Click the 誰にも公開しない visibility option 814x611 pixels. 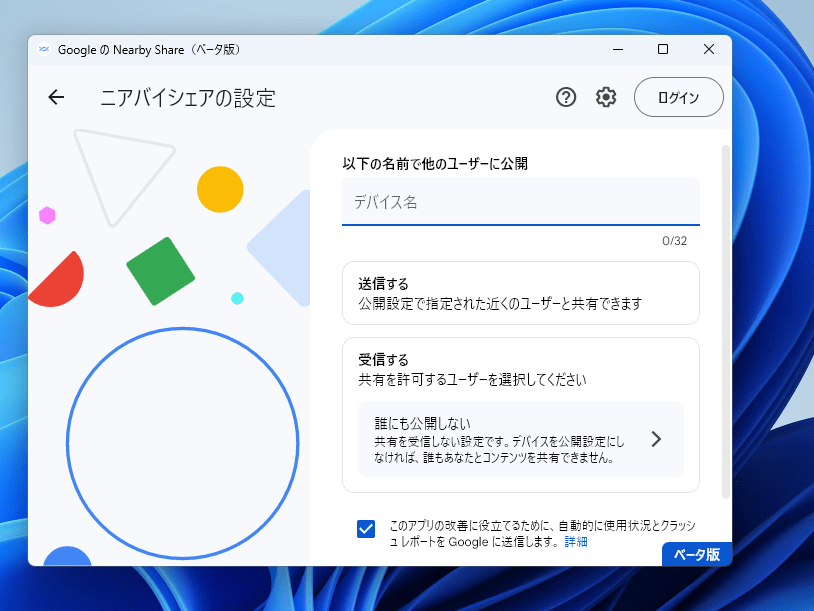coord(521,439)
